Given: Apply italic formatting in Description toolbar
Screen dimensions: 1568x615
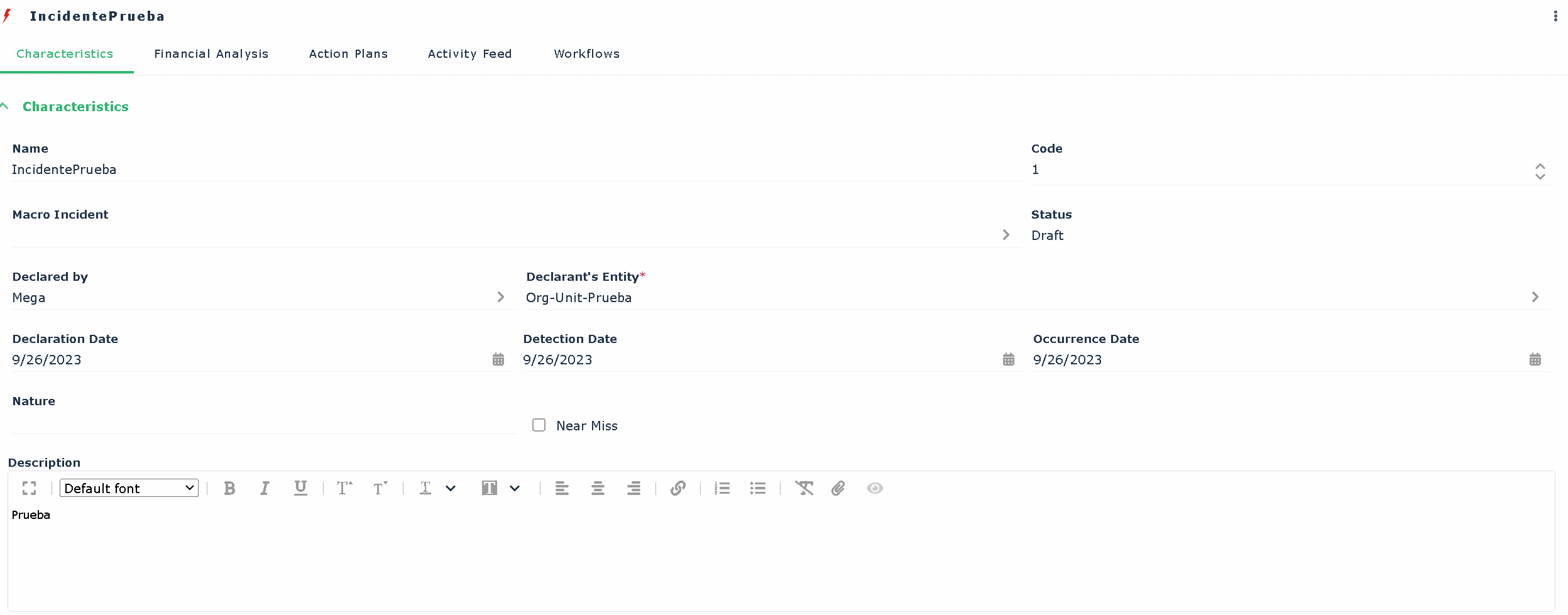Looking at the screenshot, I should click(265, 488).
